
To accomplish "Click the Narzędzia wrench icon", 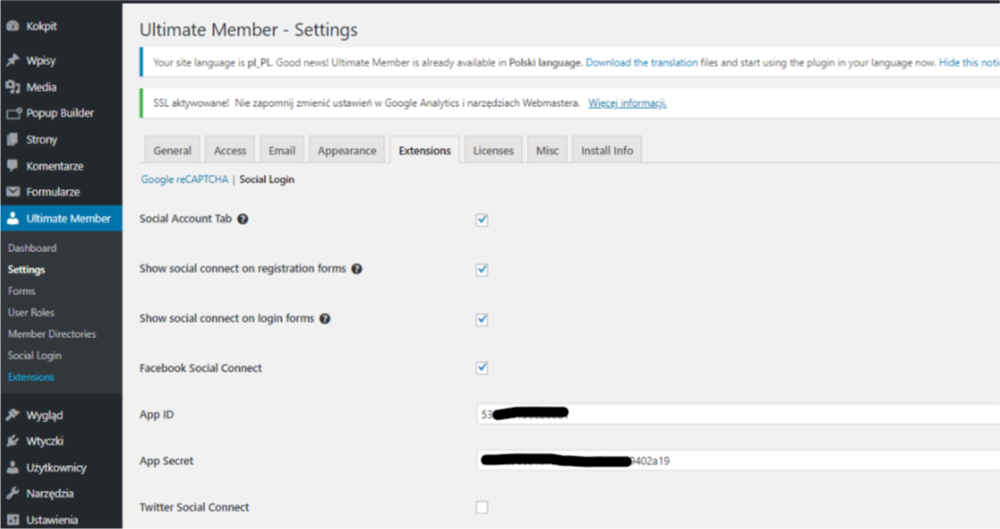I will click(13, 493).
